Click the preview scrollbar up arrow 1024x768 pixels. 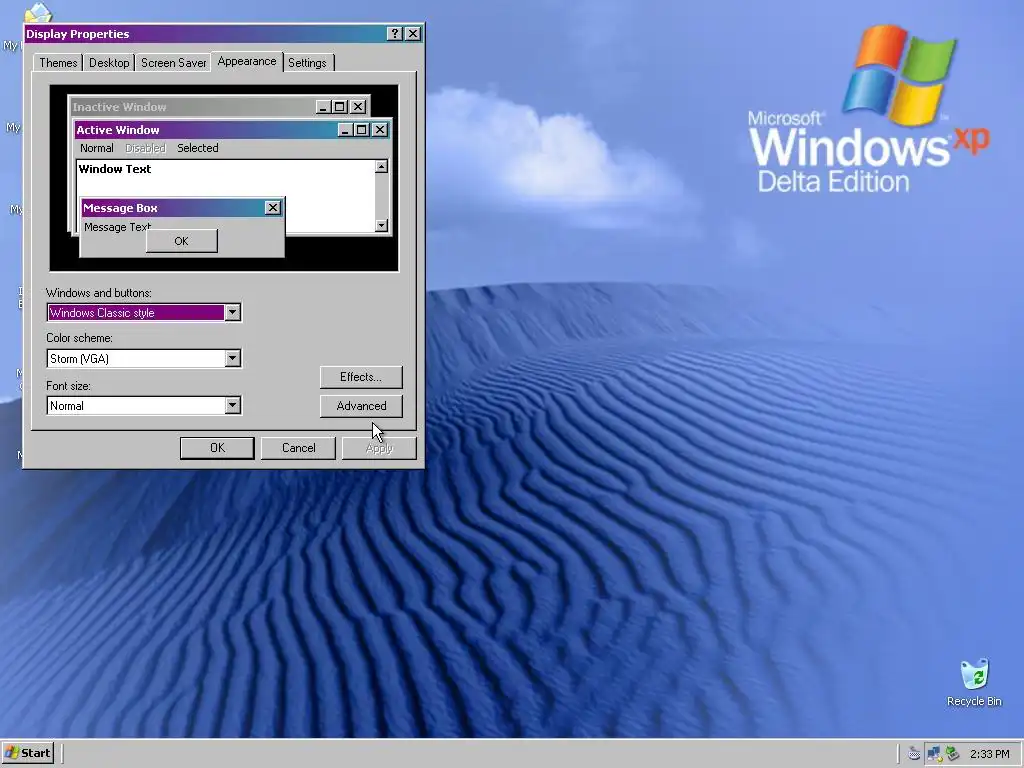click(381, 167)
